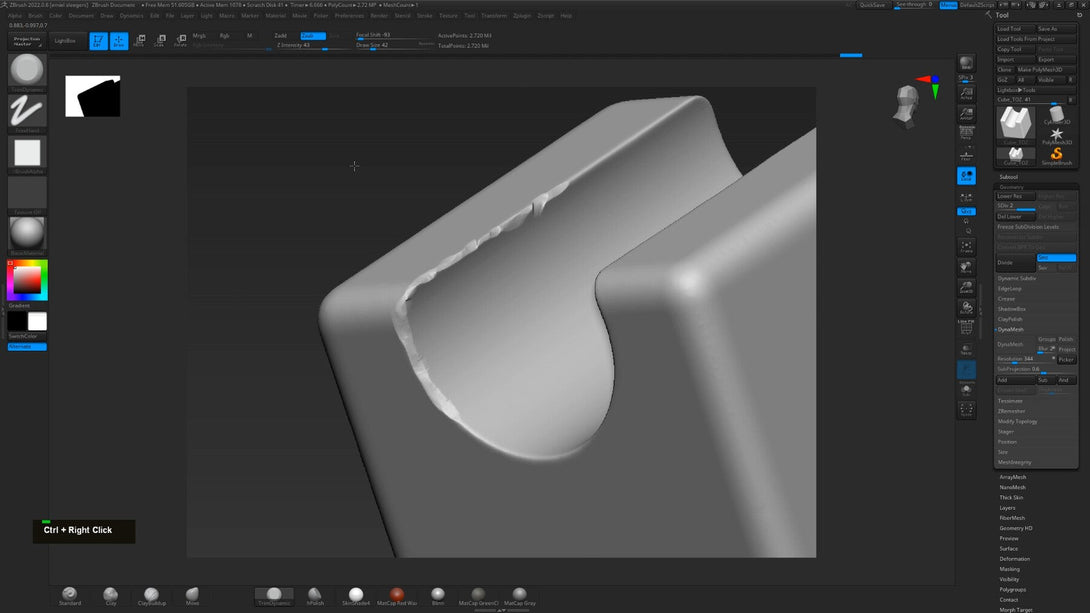Toggle the Rgb channel button

pos(225,35)
